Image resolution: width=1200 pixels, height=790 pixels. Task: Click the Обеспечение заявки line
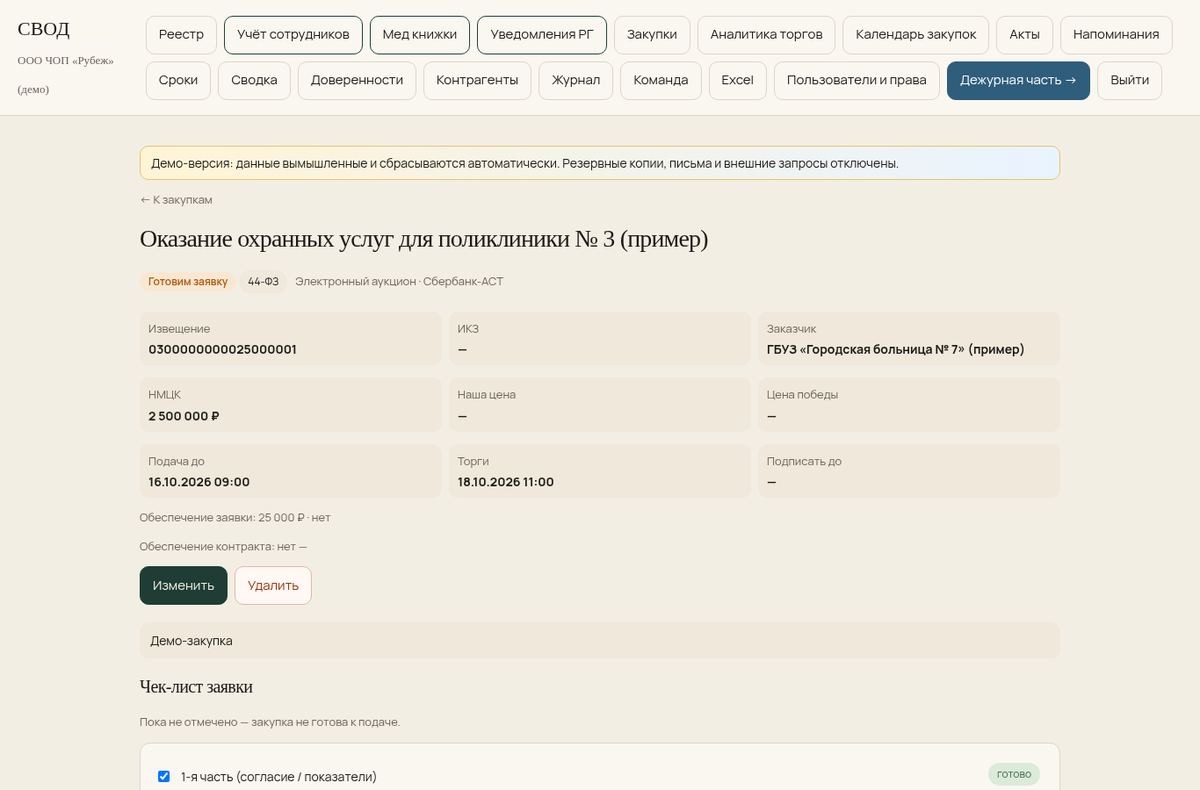pyautogui.click(x=235, y=518)
